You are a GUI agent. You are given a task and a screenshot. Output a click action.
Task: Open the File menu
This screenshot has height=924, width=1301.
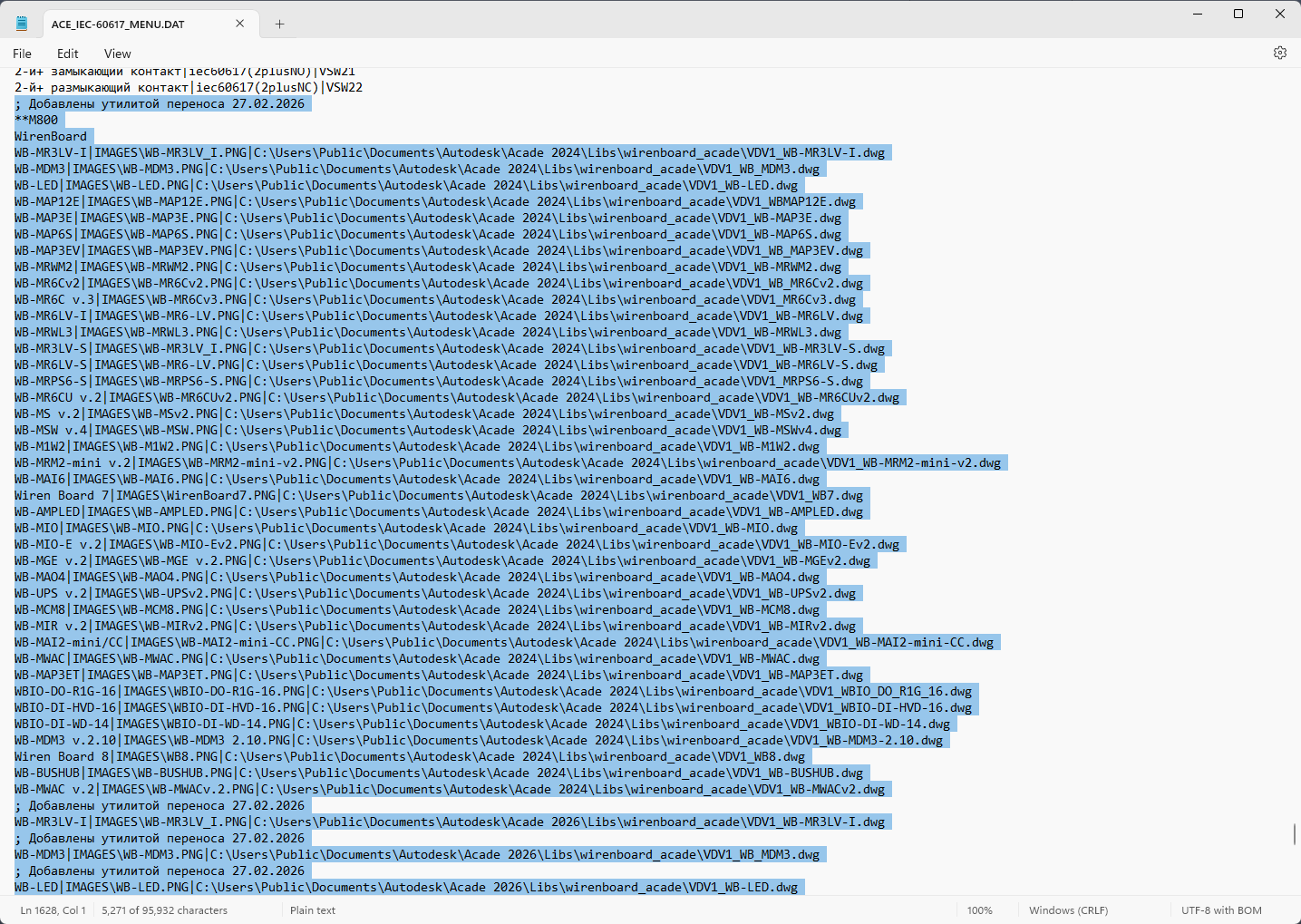tap(23, 53)
